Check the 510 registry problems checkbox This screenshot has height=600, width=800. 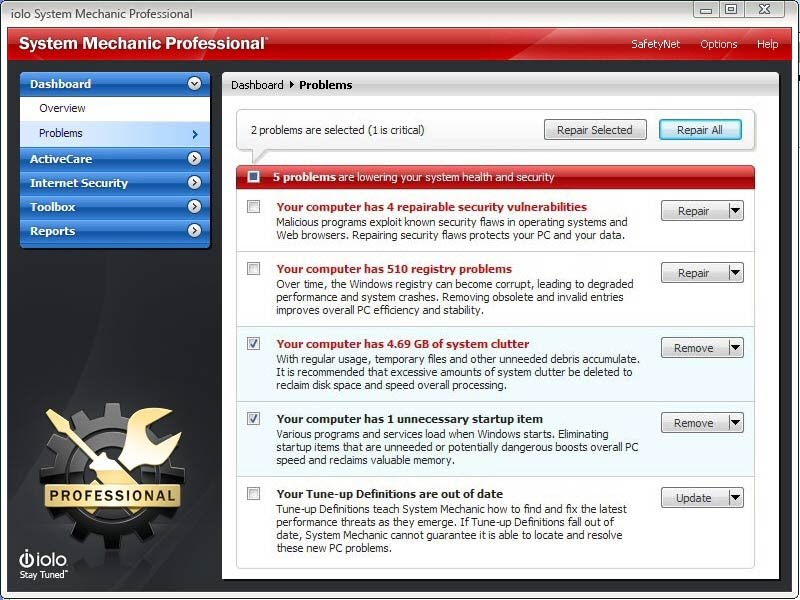254,269
